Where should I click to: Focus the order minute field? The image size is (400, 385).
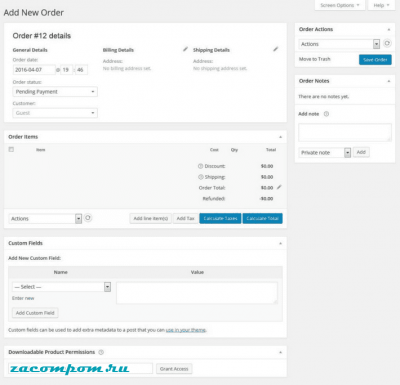tap(81, 70)
